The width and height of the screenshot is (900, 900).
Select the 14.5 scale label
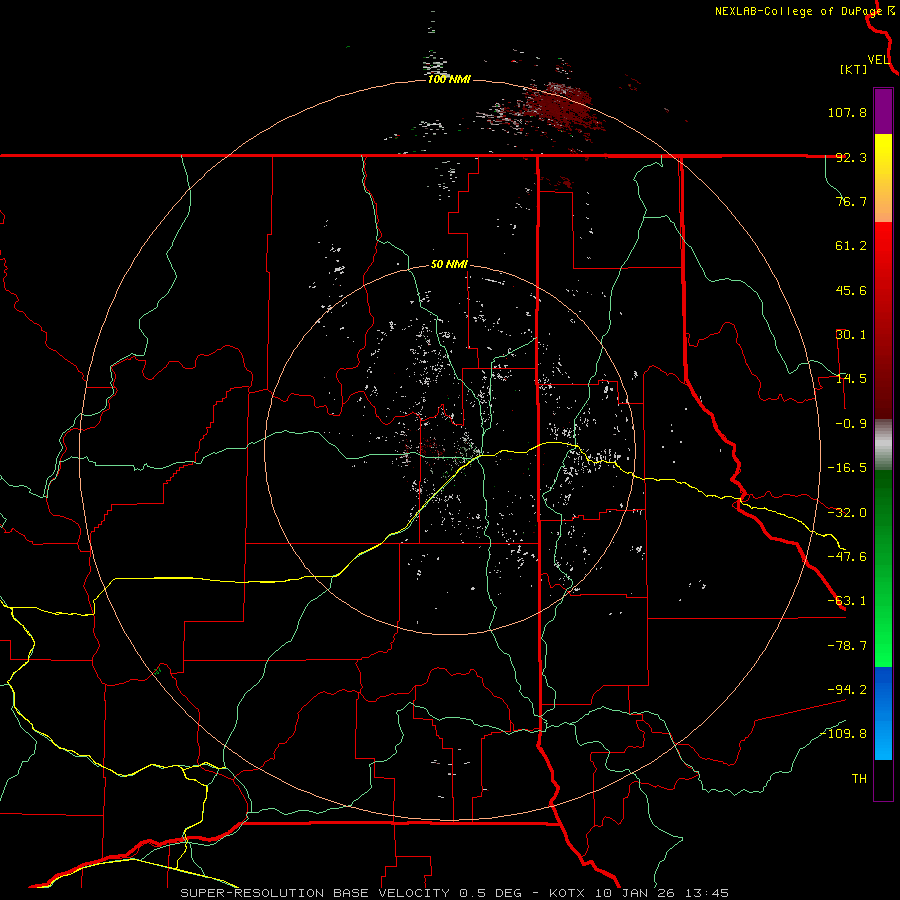(x=851, y=379)
